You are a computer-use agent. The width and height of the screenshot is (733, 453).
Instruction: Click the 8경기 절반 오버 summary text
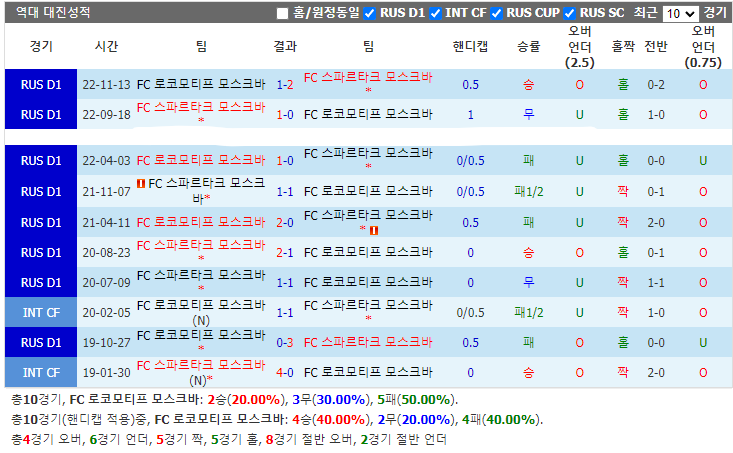pyautogui.click(x=309, y=439)
